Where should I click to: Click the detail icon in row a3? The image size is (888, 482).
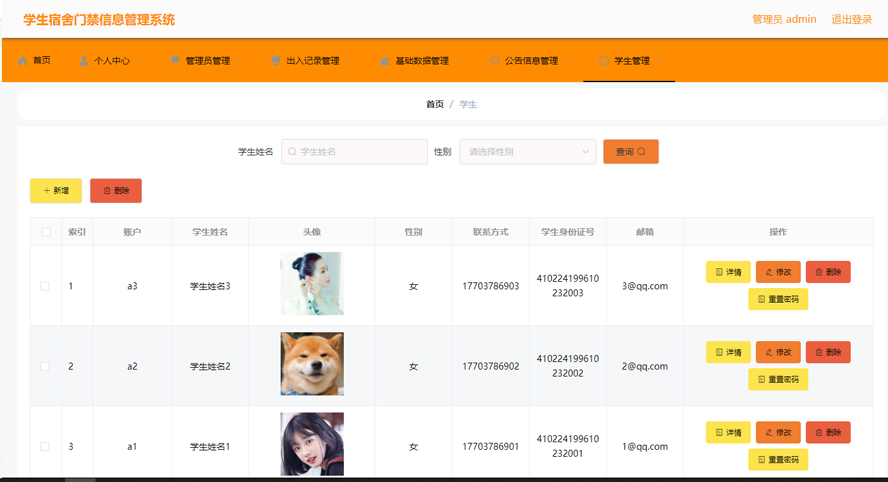pos(719,272)
